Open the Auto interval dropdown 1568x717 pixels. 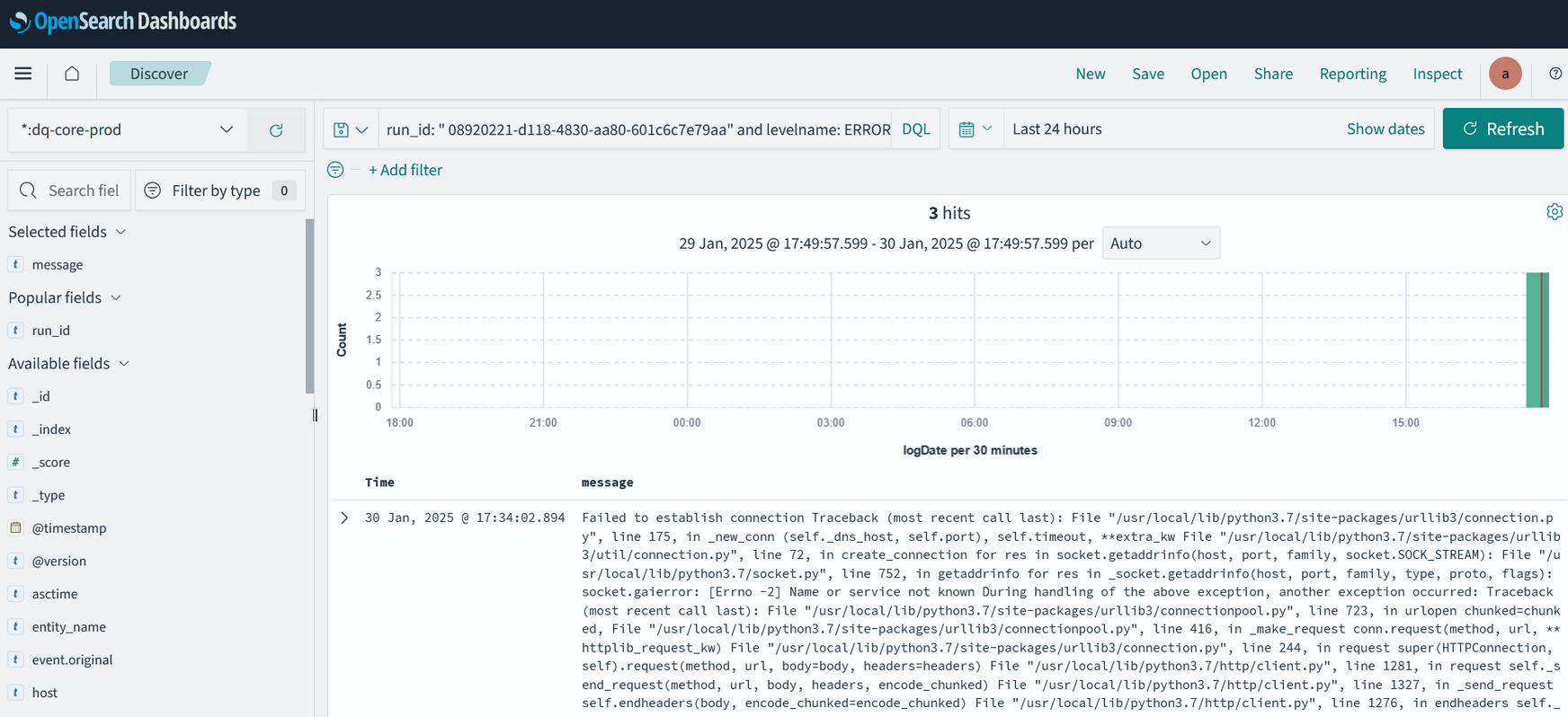[x=1160, y=243]
